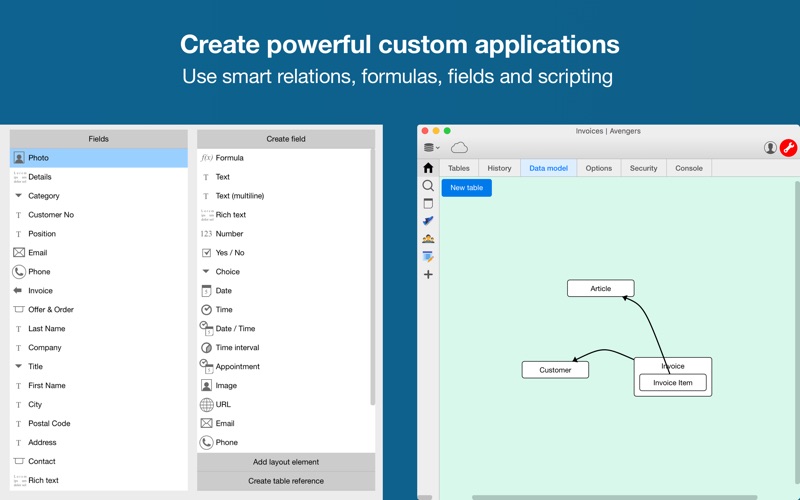Select the Choice dropdown field type
This screenshot has width=800, height=500.
tap(227, 272)
